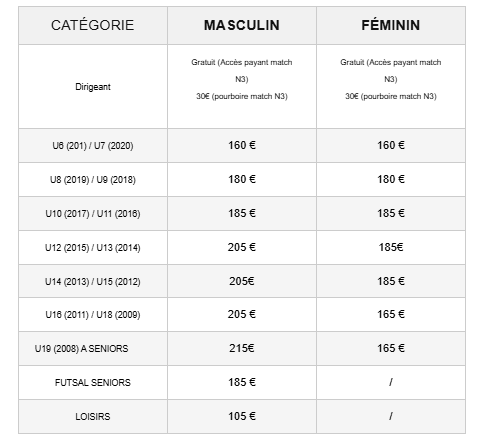Select the feminine 165 € price for U16/U18

coord(391,314)
